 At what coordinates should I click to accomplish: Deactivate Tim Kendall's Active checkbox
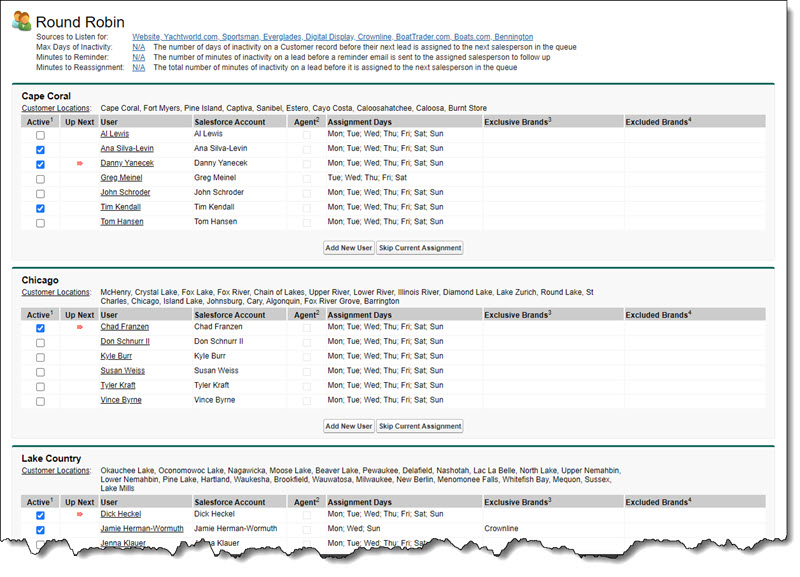click(x=40, y=208)
